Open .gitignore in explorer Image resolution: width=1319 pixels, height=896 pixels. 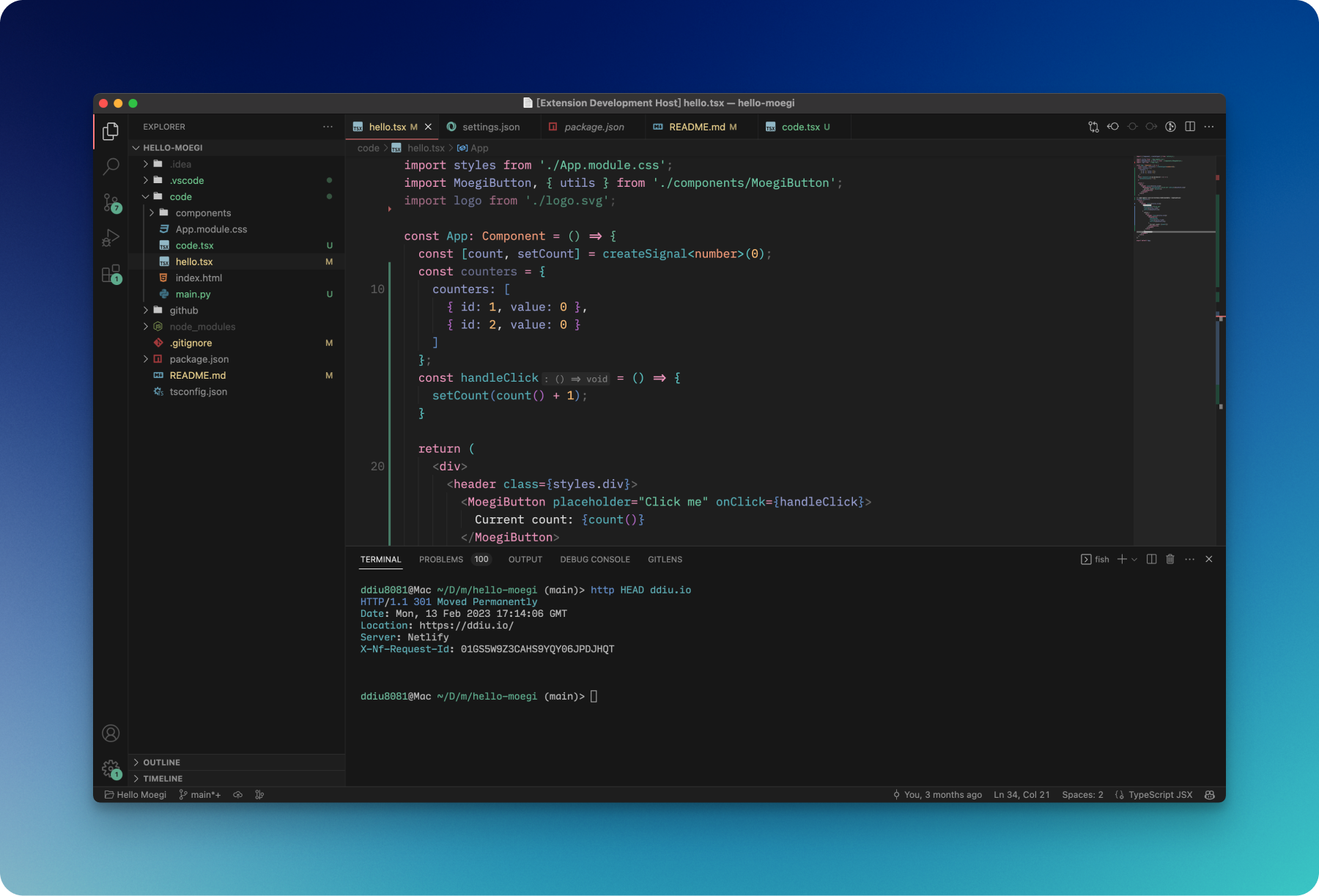point(236,343)
